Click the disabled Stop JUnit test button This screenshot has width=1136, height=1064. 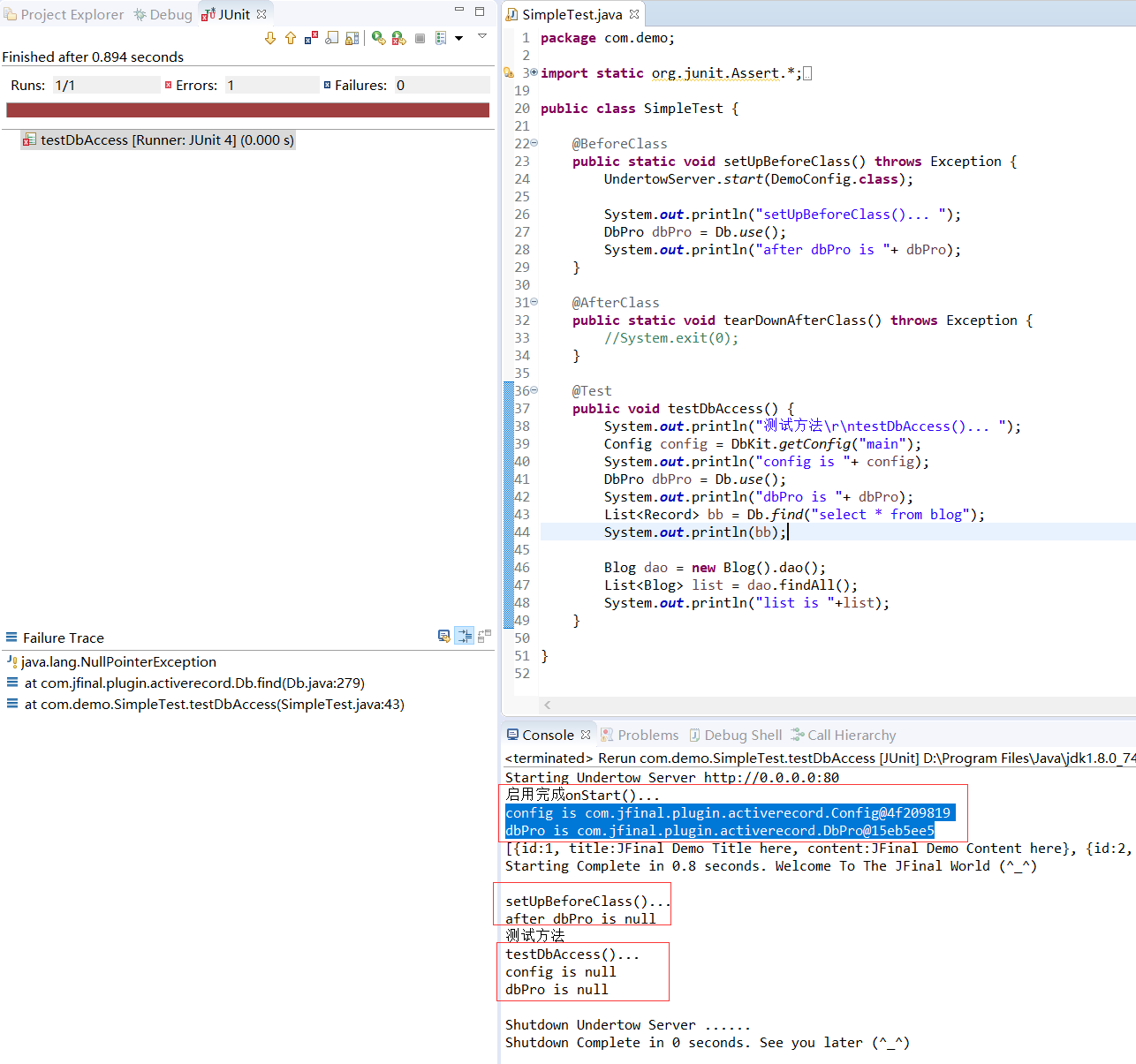click(x=420, y=38)
